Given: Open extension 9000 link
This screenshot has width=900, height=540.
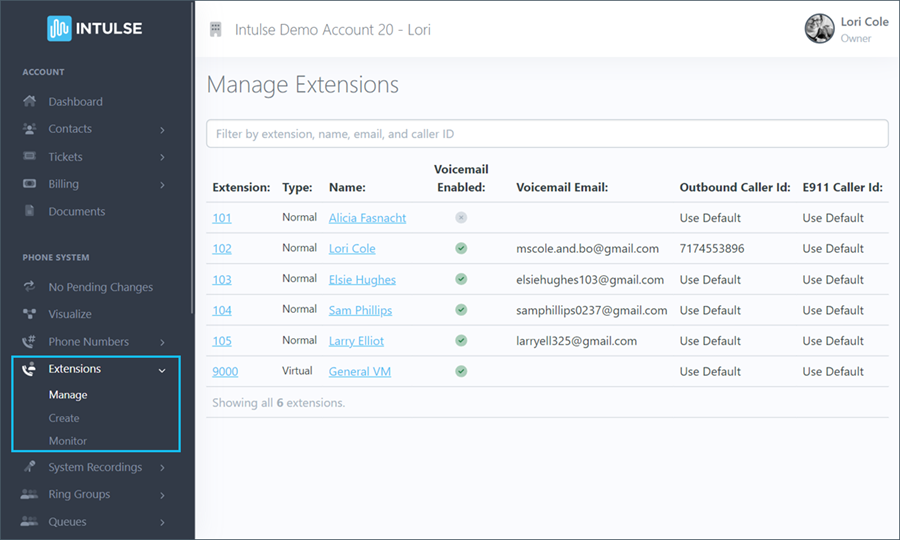Looking at the screenshot, I should [x=225, y=371].
